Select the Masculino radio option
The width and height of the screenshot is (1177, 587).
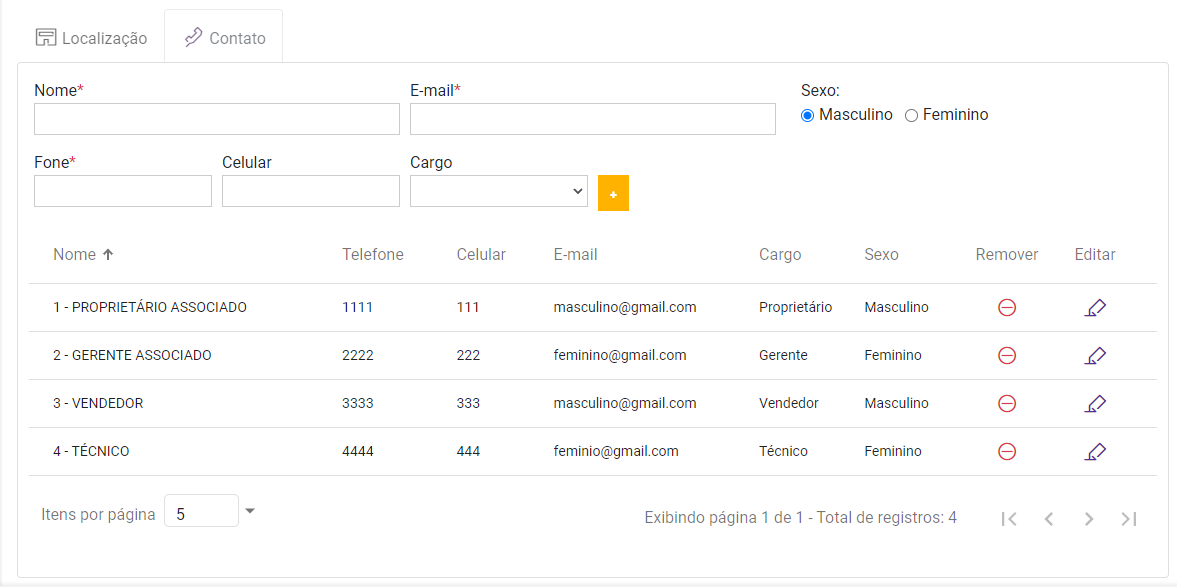pos(808,116)
